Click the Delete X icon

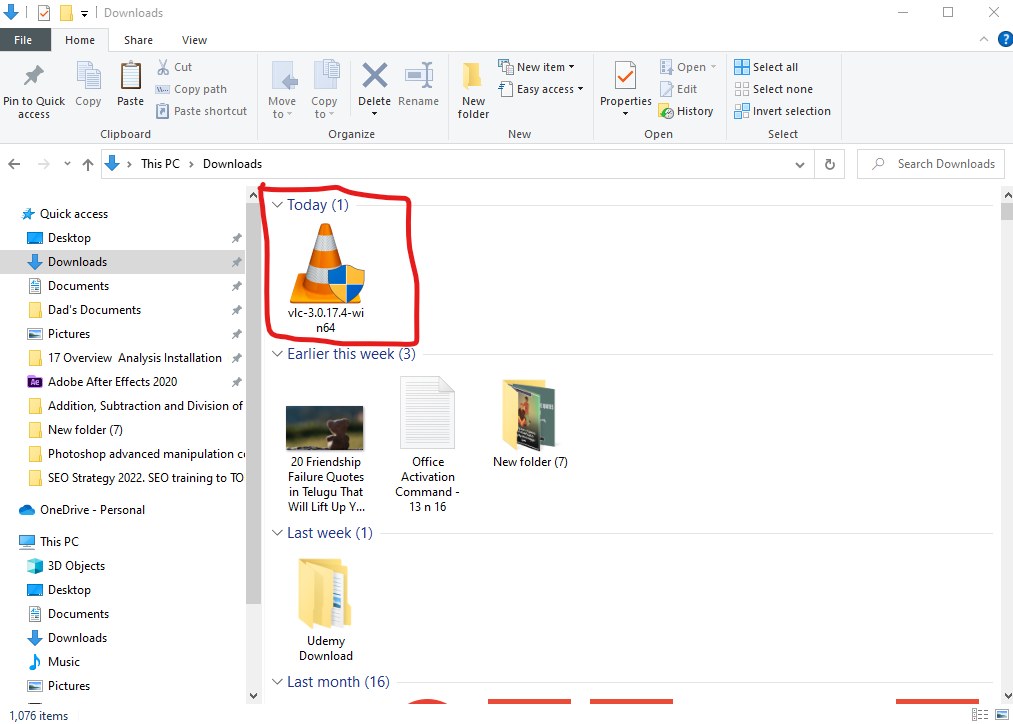coord(375,76)
